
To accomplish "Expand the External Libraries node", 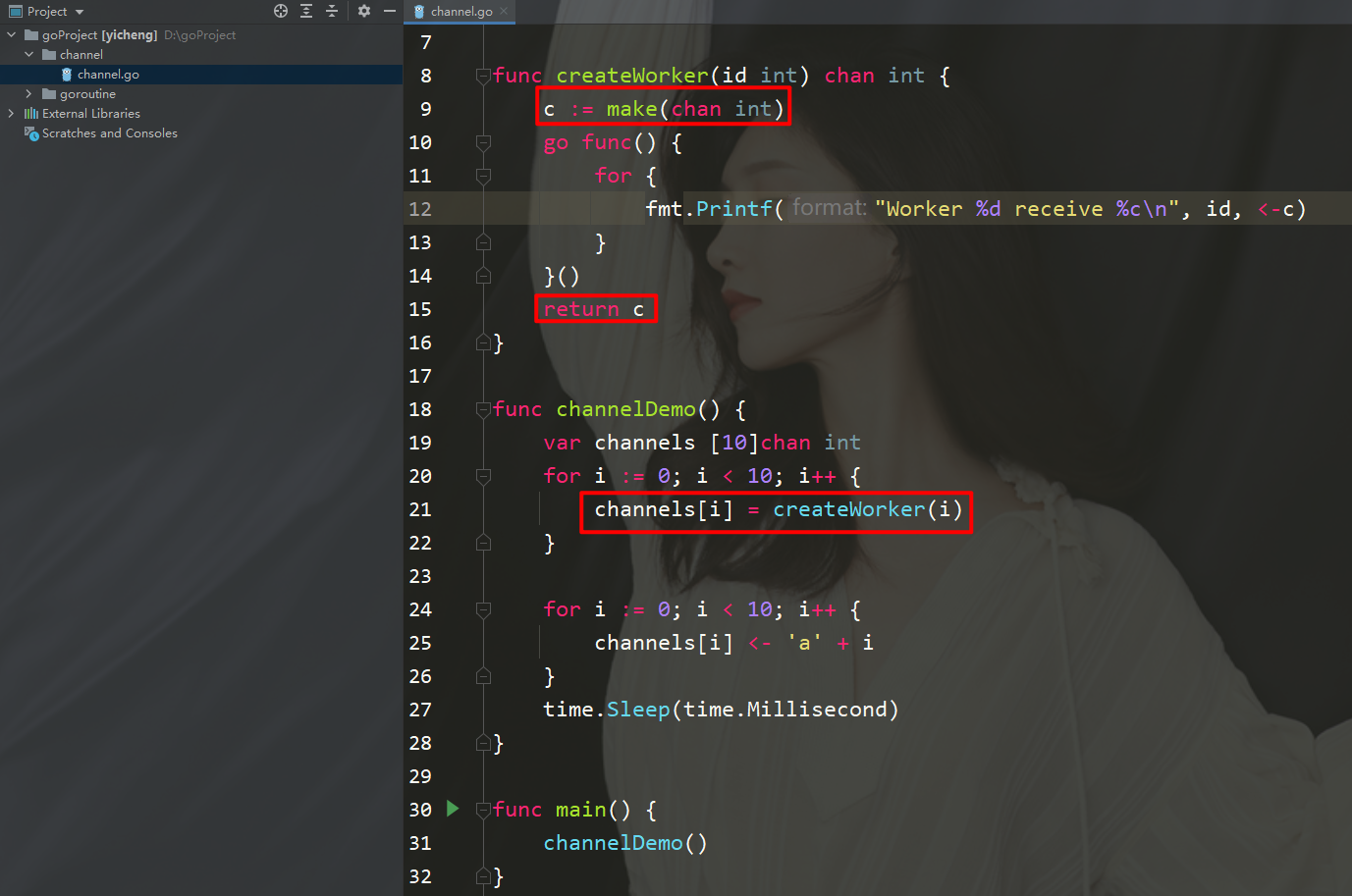I will click(x=12, y=113).
